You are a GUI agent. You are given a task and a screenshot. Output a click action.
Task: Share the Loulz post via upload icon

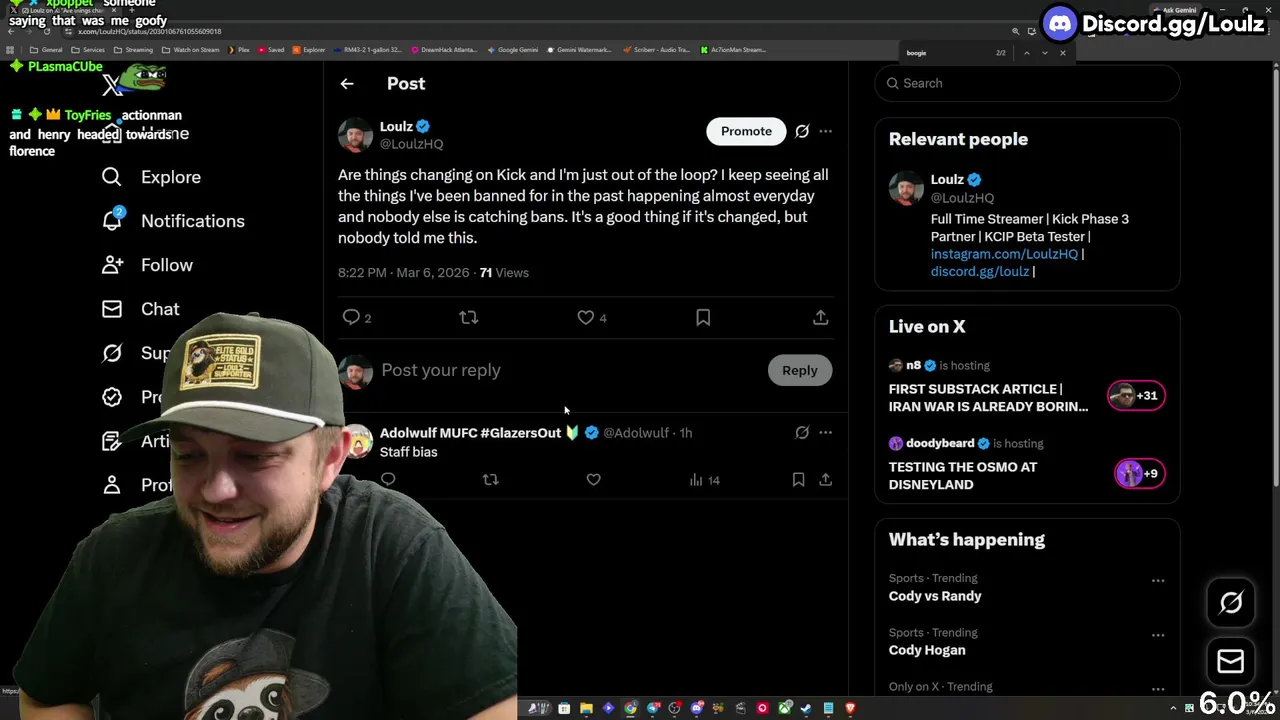tap(820, 317)
